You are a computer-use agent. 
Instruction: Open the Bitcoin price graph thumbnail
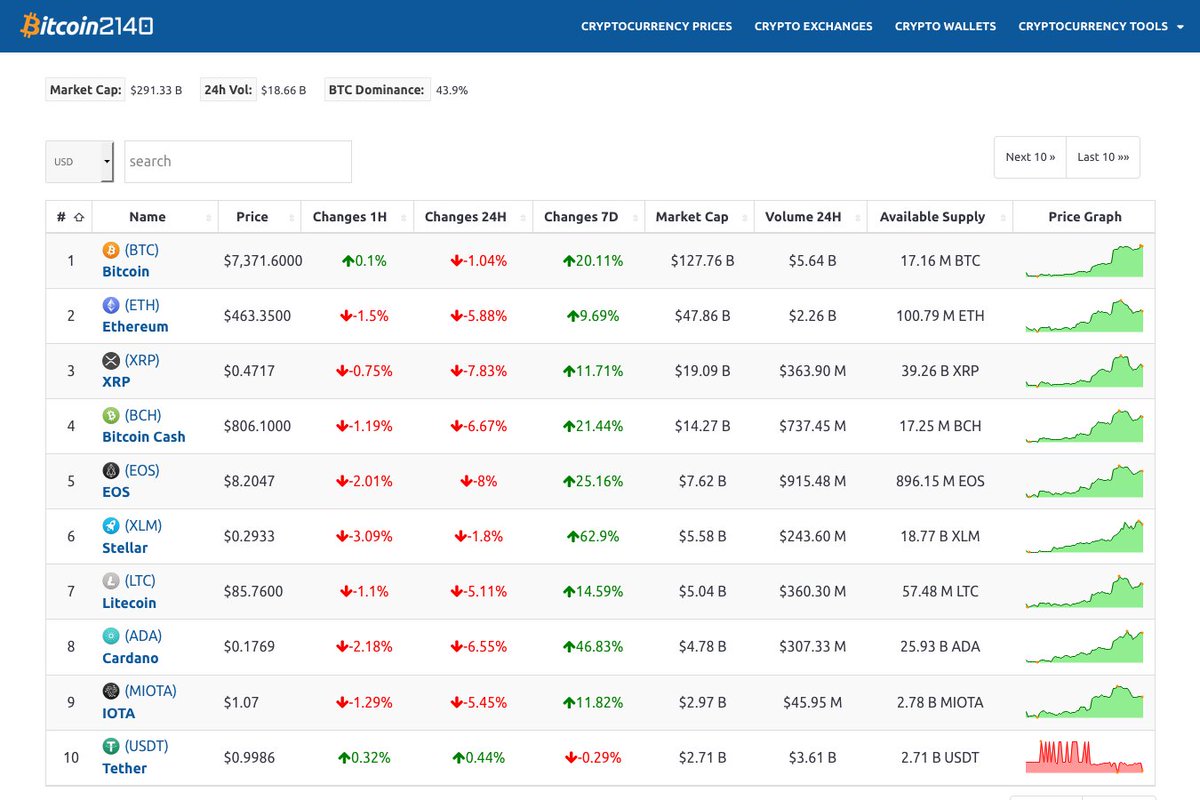(x=1084, y=260)
